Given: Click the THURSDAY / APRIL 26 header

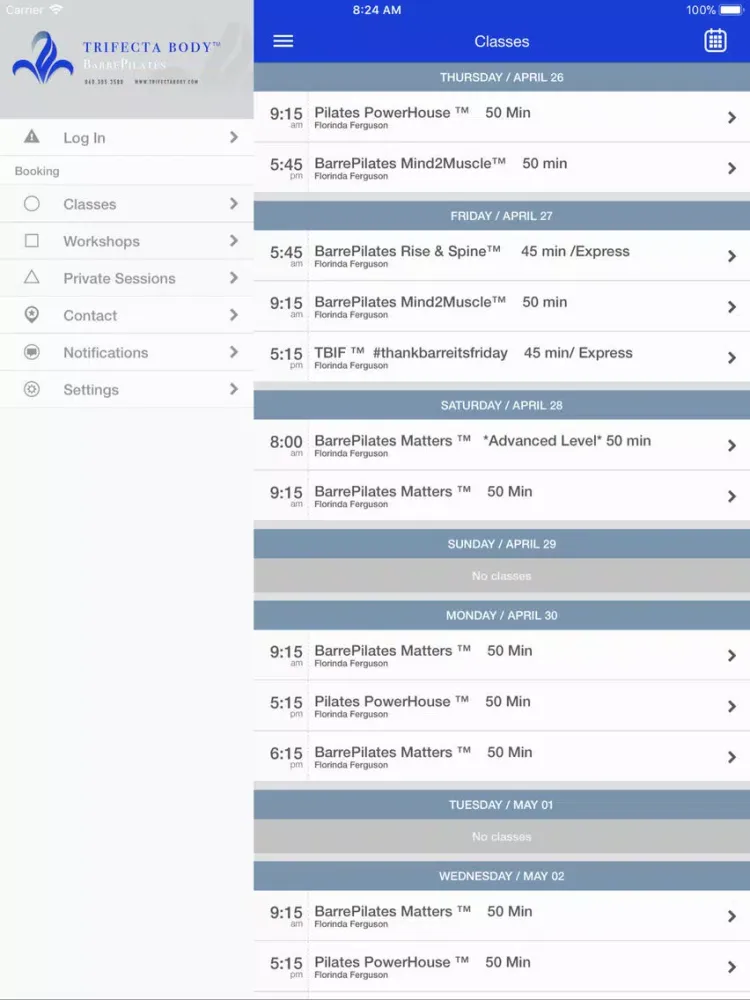Looking at the screenshot, I should coord(502,77).
